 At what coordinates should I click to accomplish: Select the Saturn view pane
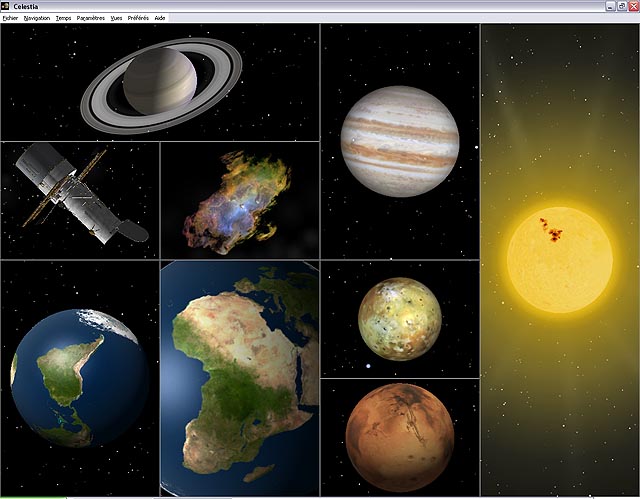160,82
